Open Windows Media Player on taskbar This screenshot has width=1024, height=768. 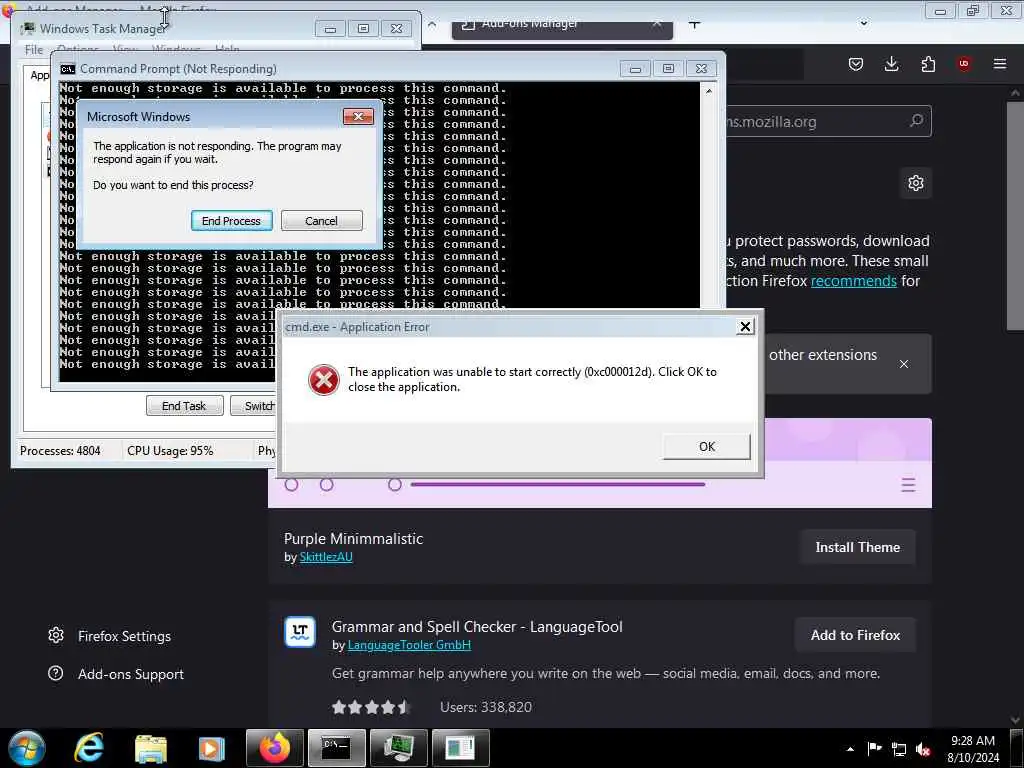click(x=211, y=748)
